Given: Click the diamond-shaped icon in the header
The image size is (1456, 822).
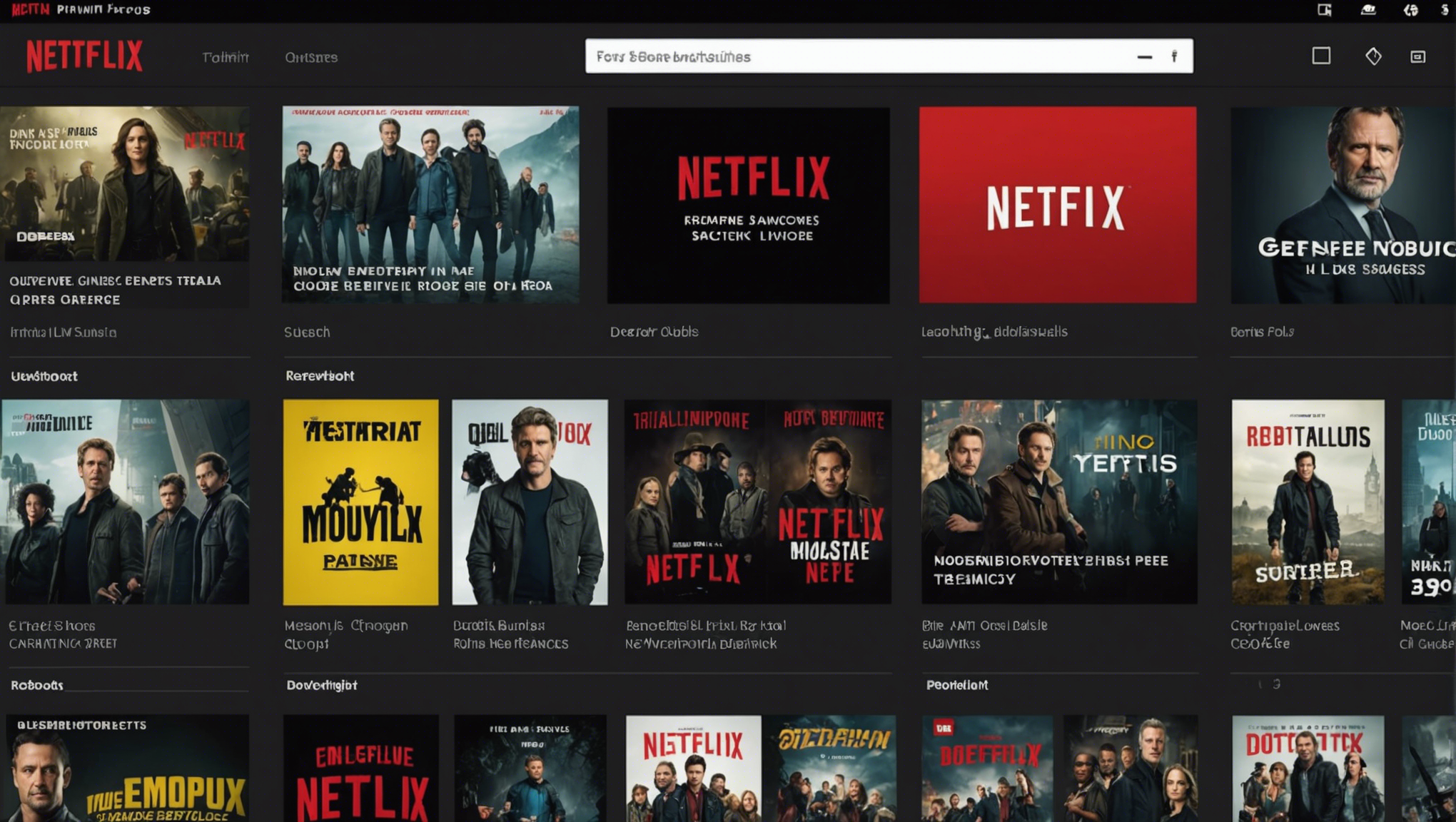Looking at the screenshot, I should pos(1373,56).
